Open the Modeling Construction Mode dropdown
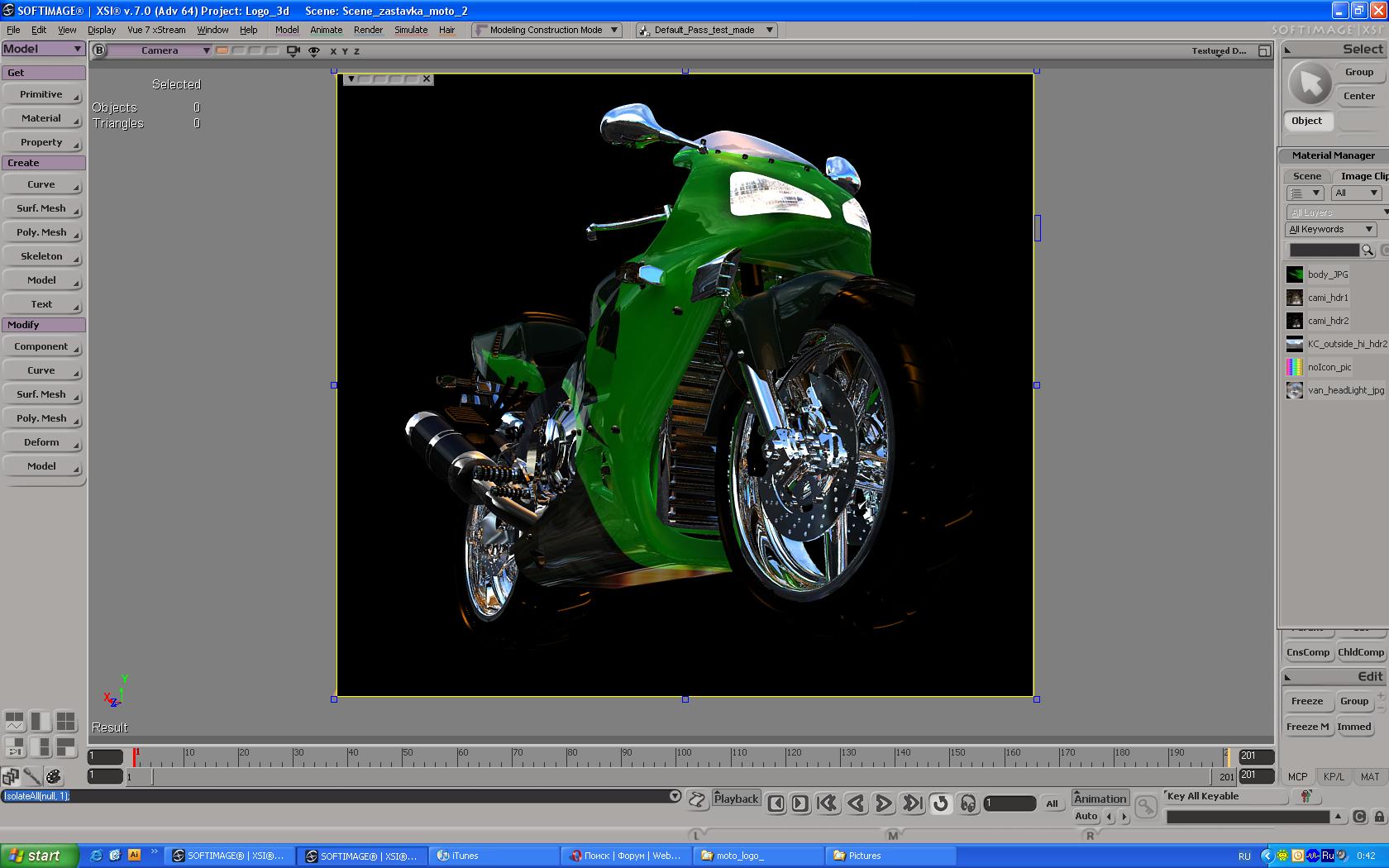 (x=547, y=30)
